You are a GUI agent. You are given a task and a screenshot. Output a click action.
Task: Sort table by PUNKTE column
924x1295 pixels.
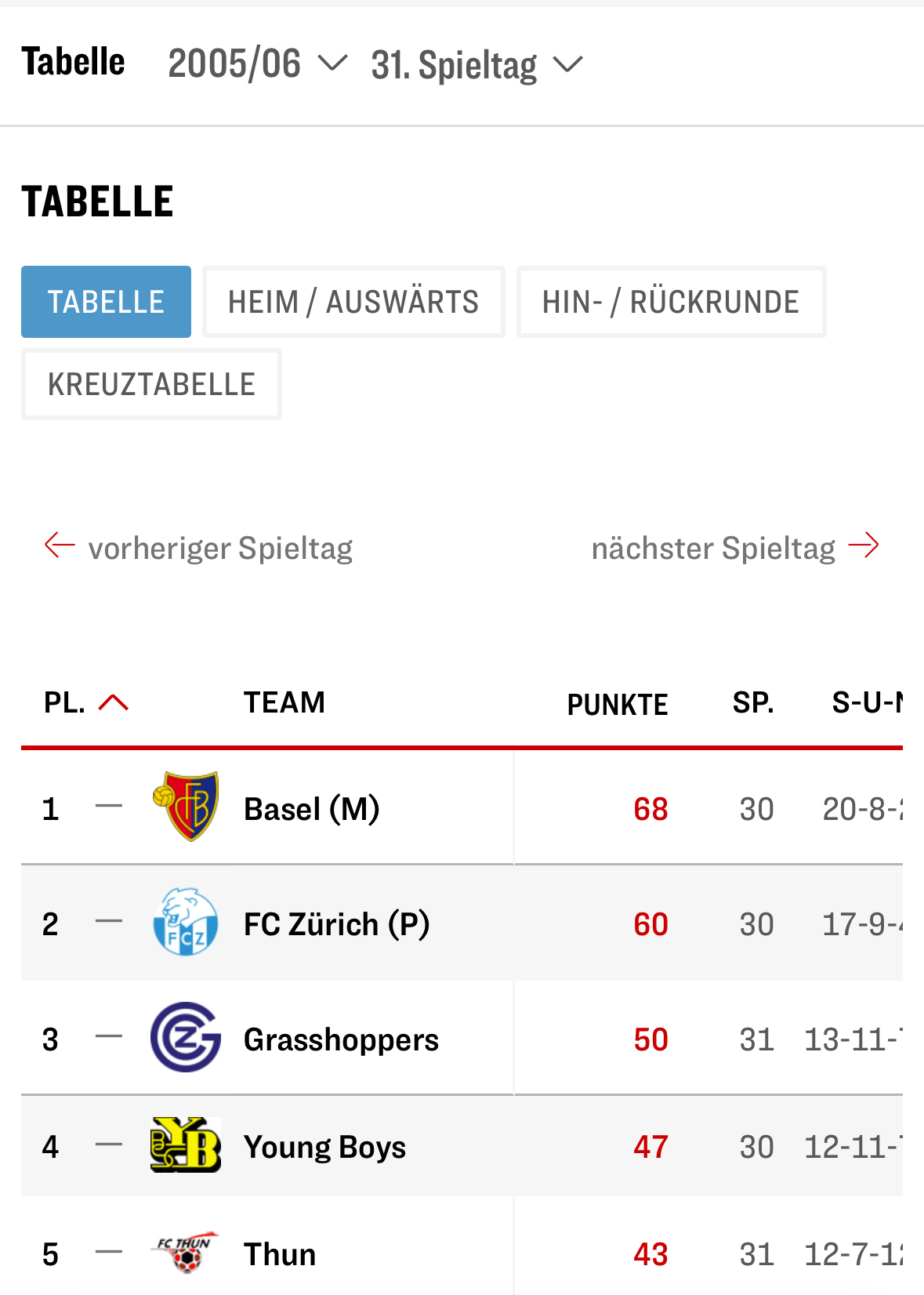tap(618, 704)
